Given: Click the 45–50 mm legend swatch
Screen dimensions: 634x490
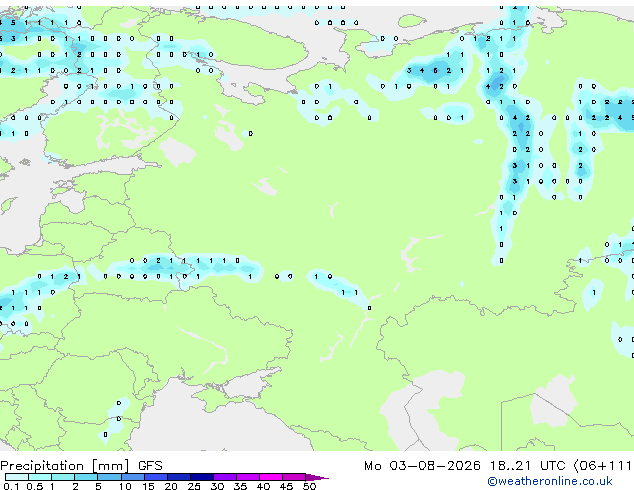Looking at the screenshot, I should tap(294, 477).
